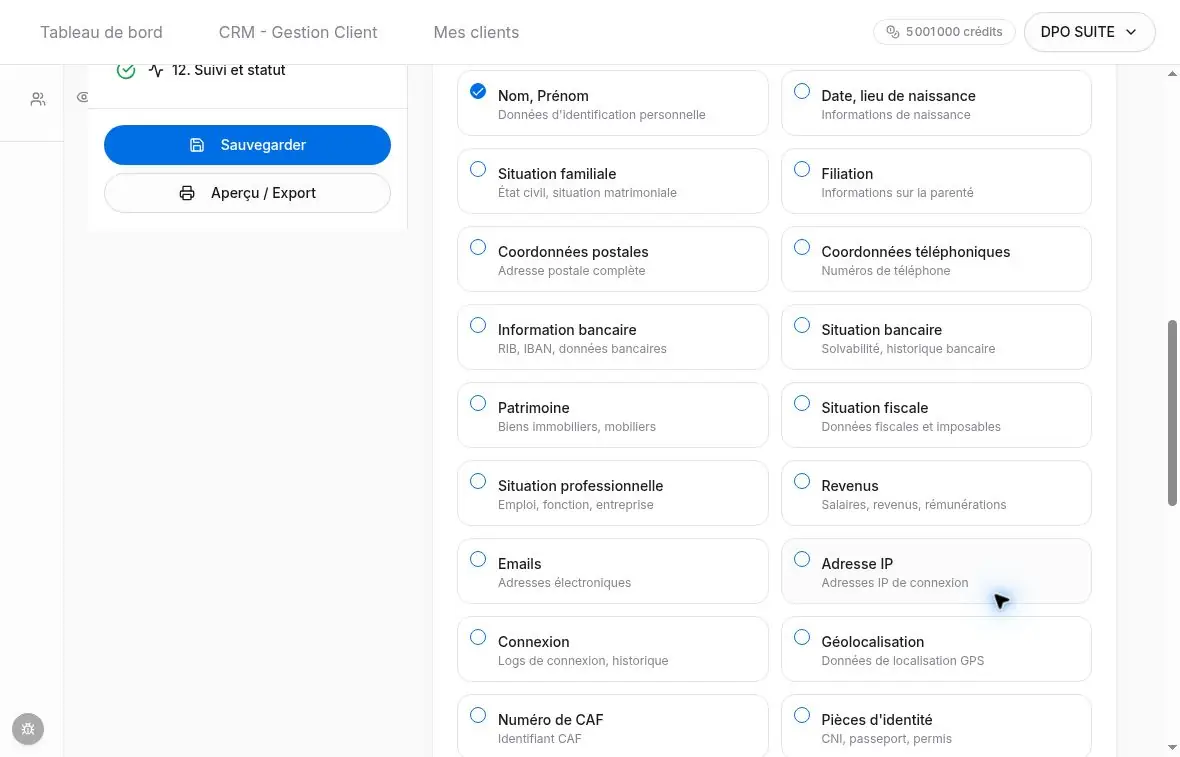This screenshot has width=1180, height=757.
Task: Tick the Adresse IP checkbox
Action: pos(802,559)
